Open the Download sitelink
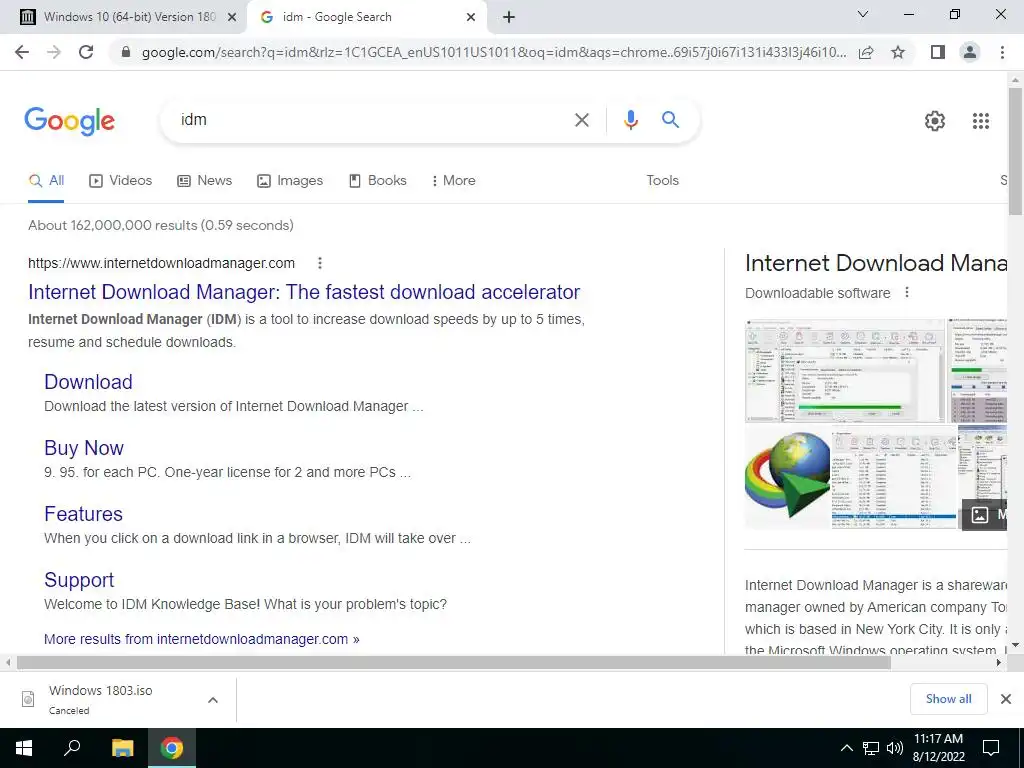 click(x=88, y=382)
